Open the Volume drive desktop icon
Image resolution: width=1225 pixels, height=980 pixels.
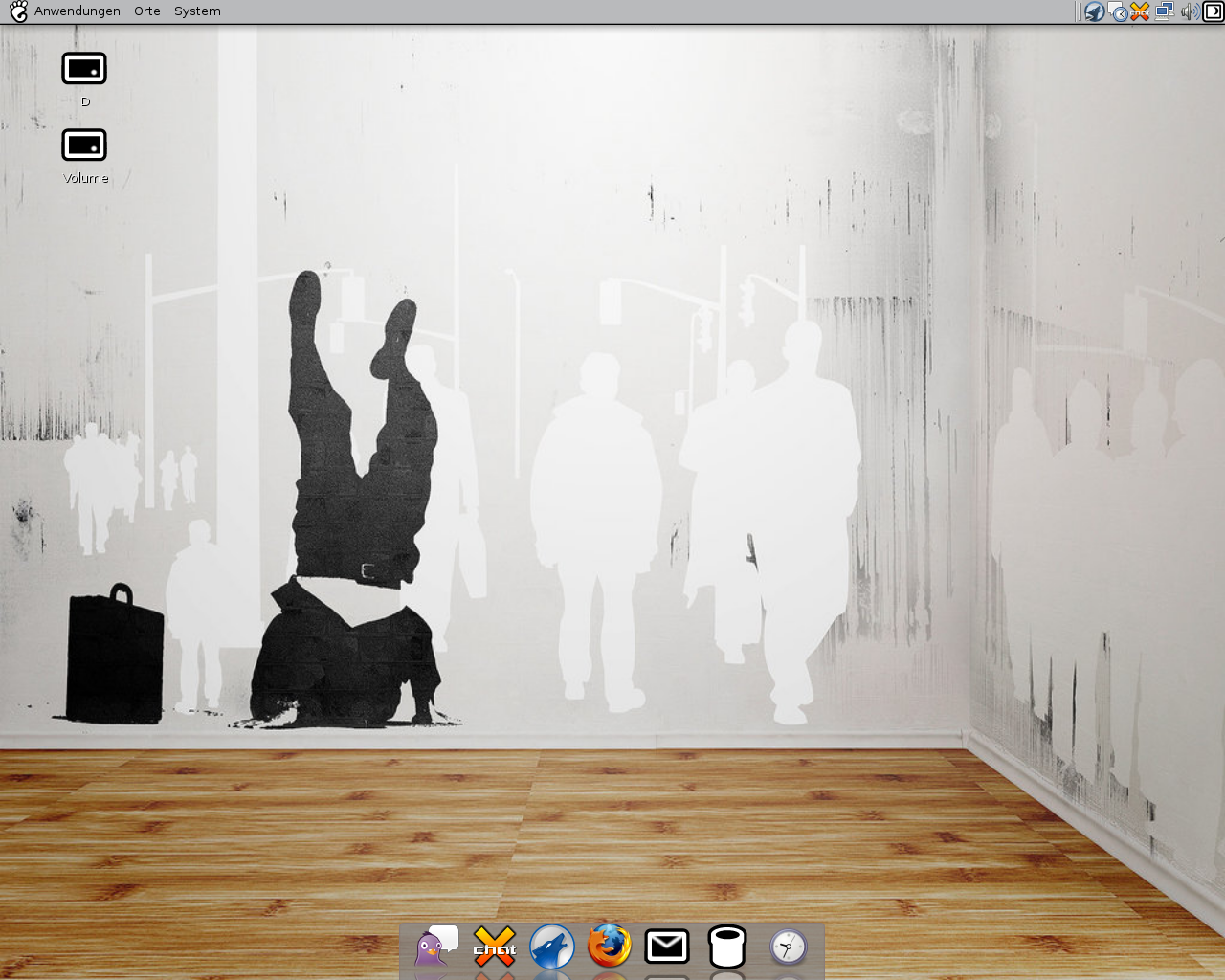84,145
